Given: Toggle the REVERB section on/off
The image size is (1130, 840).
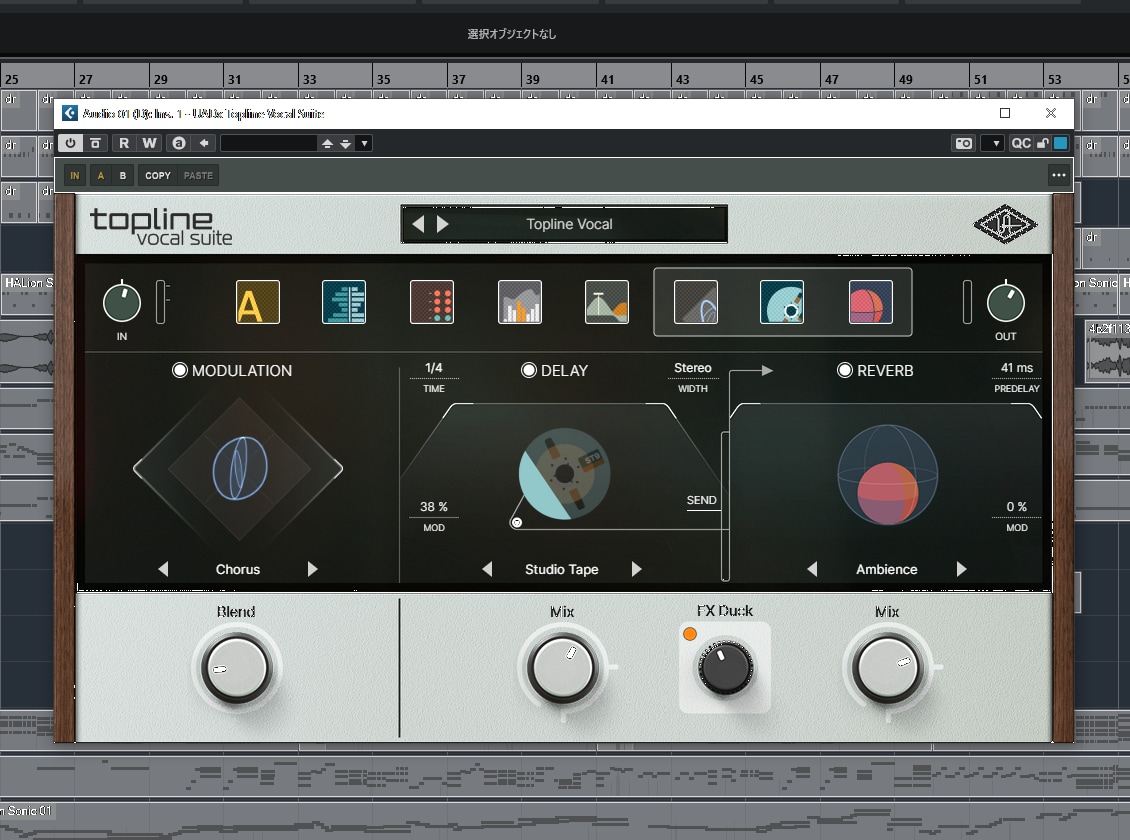Looking at the screenshot, I should (x=845, y=370).
